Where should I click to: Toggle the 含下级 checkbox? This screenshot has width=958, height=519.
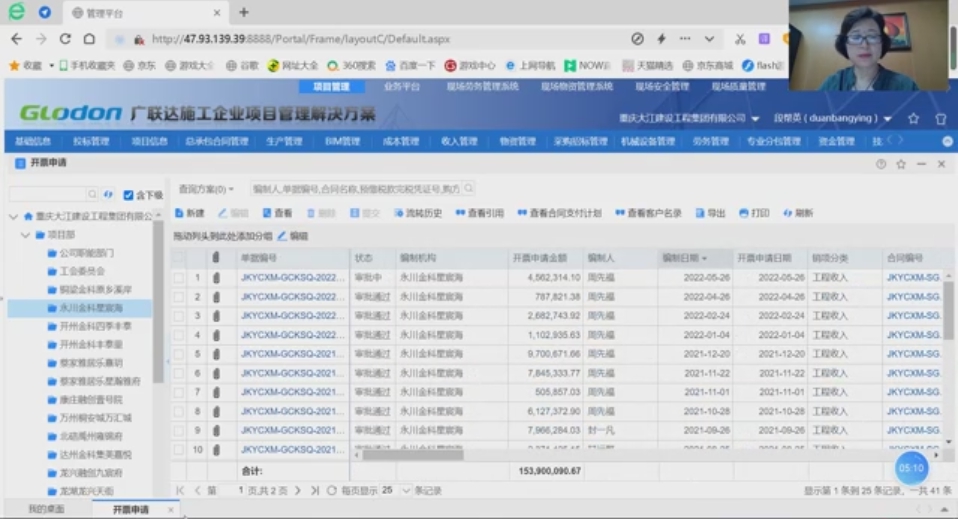pos(129,195)
